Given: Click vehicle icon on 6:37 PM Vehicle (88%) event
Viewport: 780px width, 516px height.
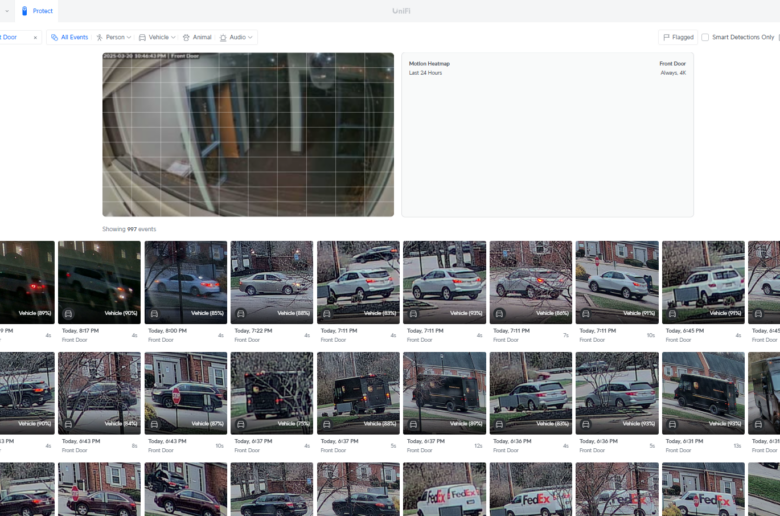Looking at the screenshot, I should [x=327, y=424].
